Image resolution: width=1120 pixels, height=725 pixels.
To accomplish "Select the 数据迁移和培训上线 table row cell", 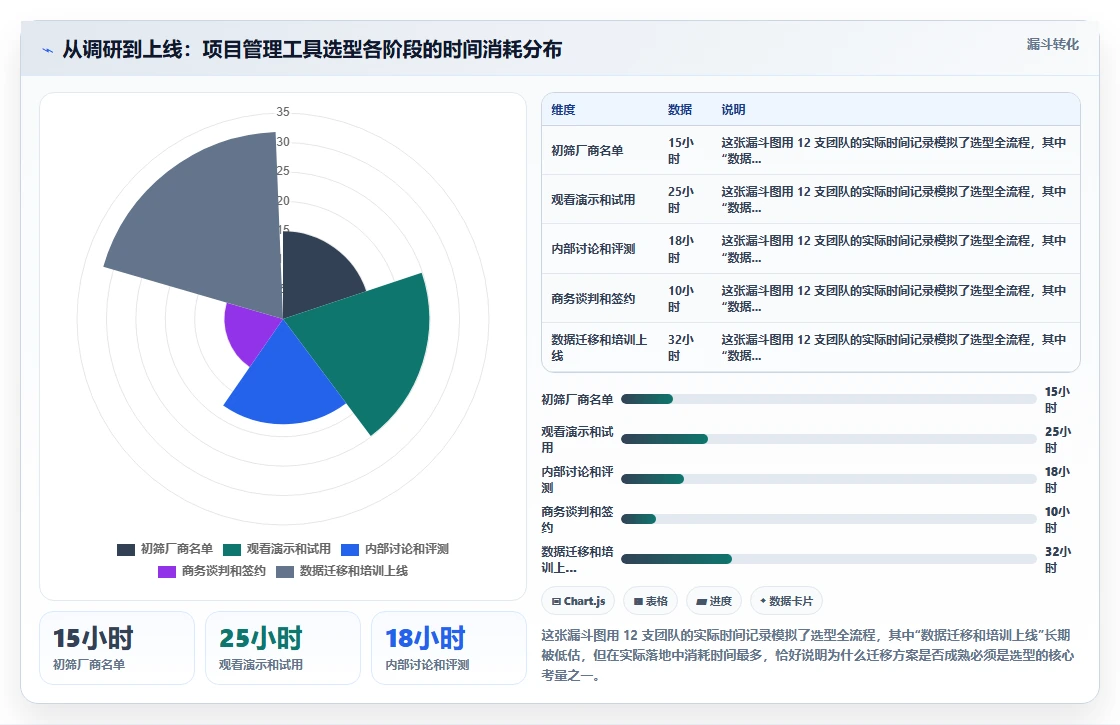I will (599, 348).
